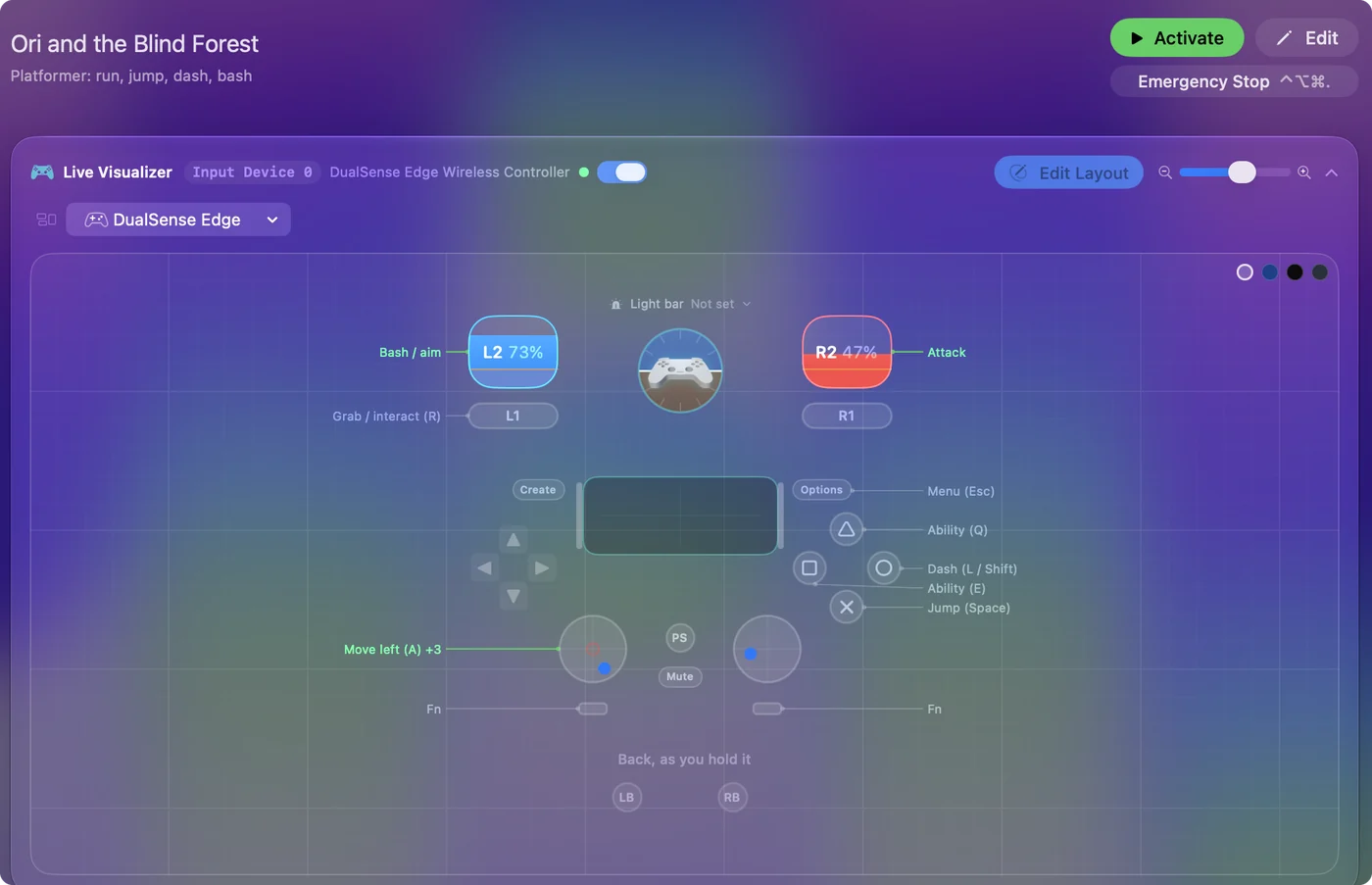
Task: Click the Circle face button
Action: click(x=884, y=567)
